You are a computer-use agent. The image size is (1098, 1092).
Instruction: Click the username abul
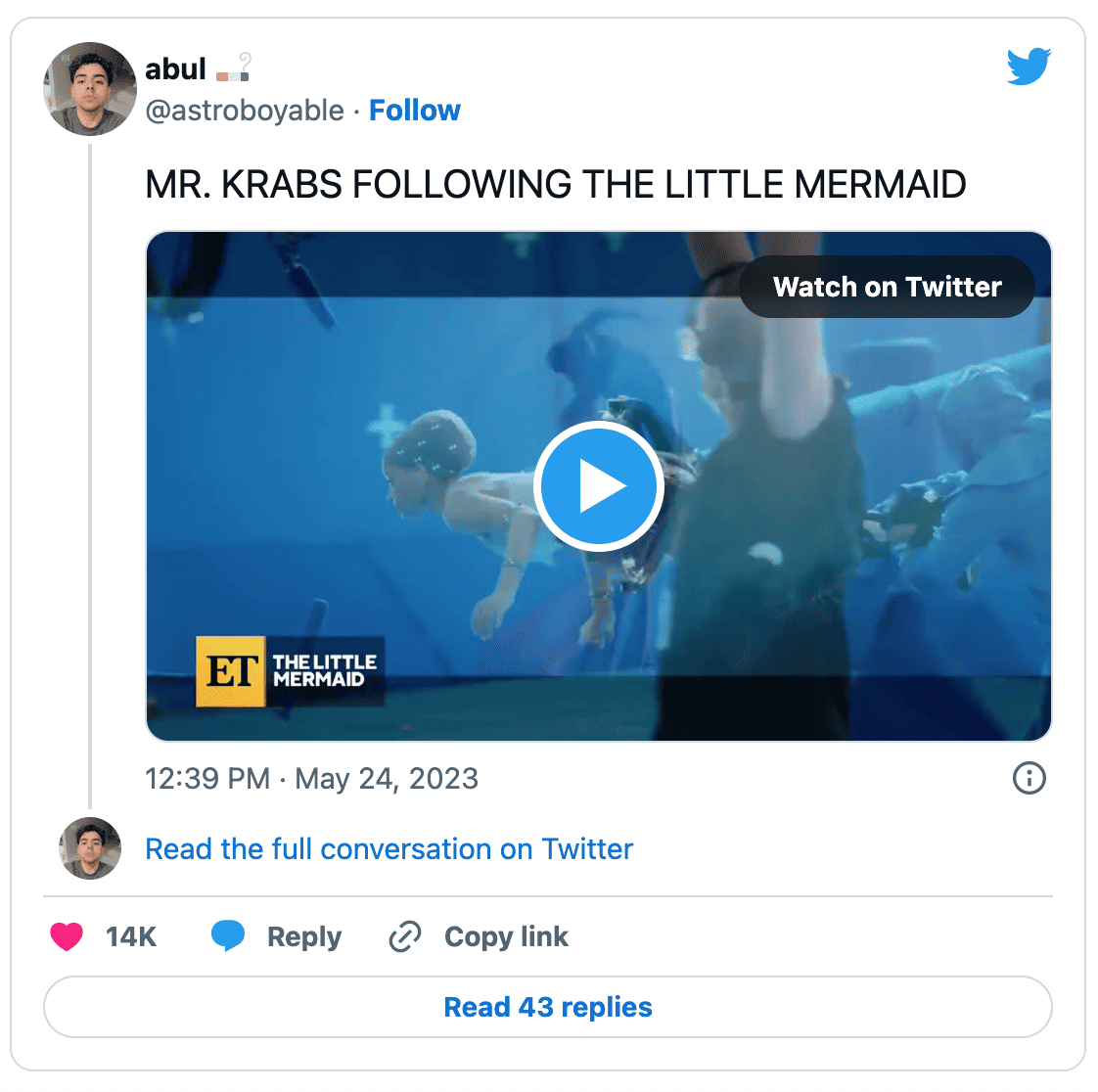(x=175, y=68)
